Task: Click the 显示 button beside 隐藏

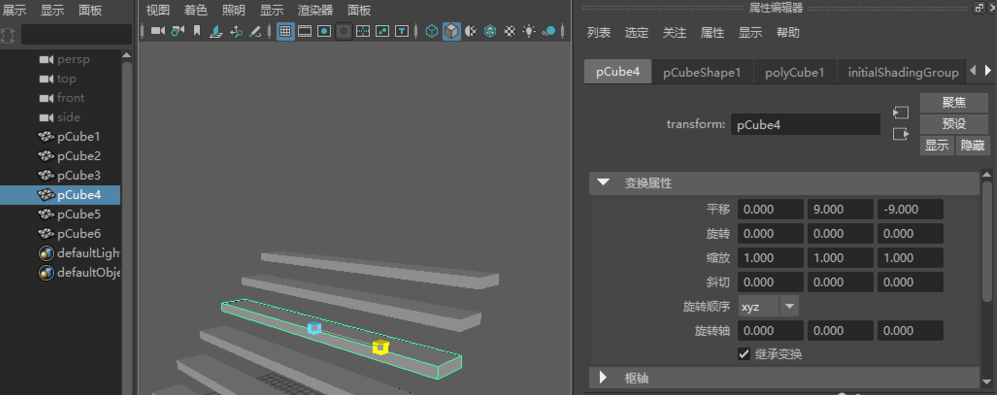Action: [937, 145]
